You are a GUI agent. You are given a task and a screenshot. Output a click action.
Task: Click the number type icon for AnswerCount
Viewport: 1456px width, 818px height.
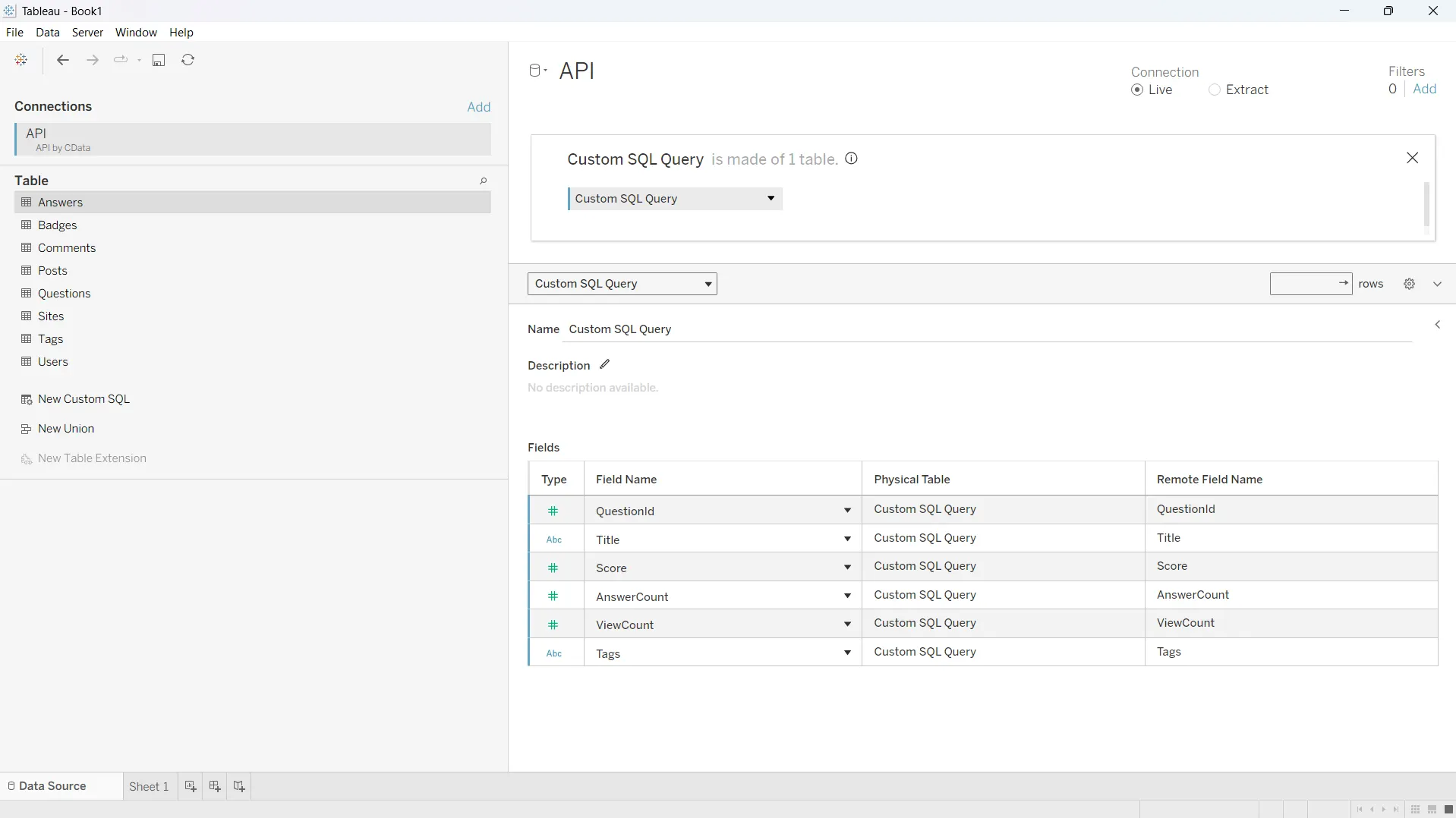[553, 596]
